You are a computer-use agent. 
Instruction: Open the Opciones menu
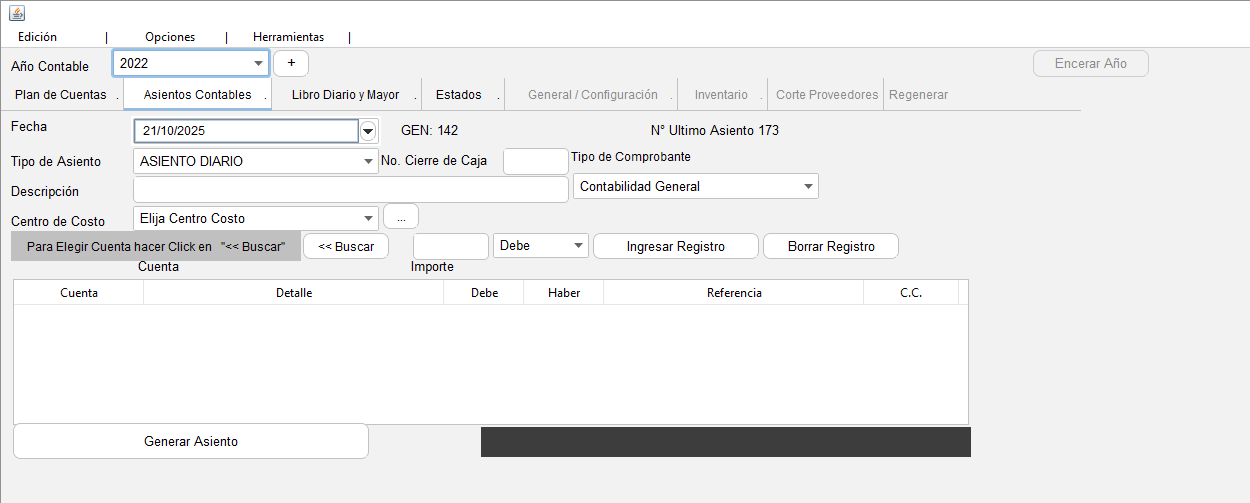tap(170, 37)
